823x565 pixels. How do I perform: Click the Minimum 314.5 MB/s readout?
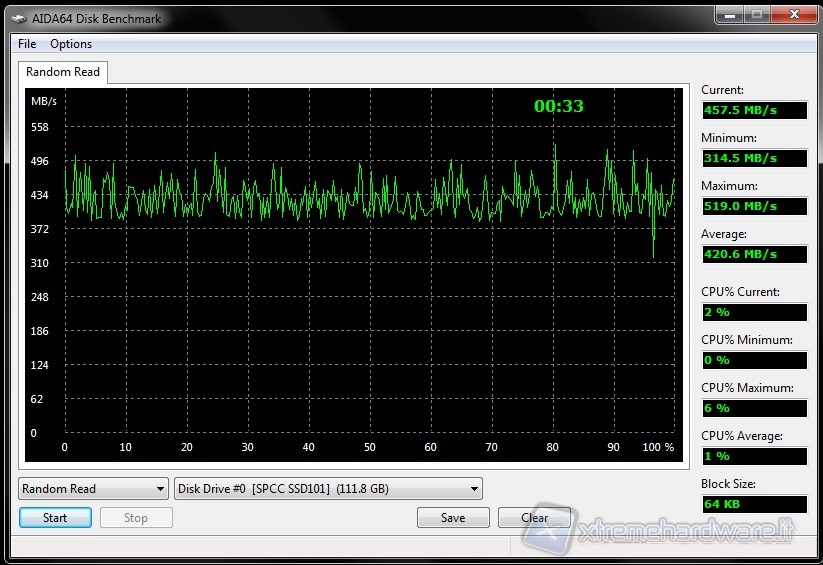(754, 158)
